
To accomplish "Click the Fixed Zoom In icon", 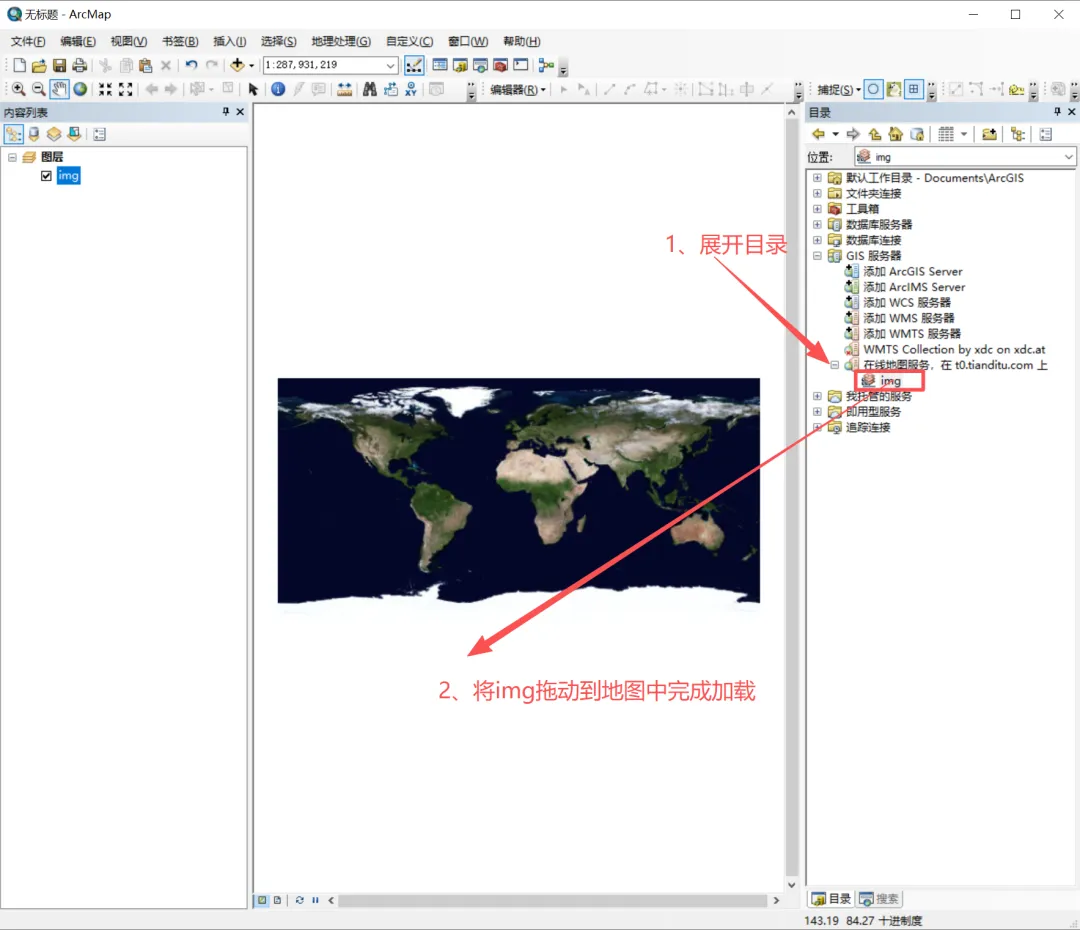I will click(105, 89).
